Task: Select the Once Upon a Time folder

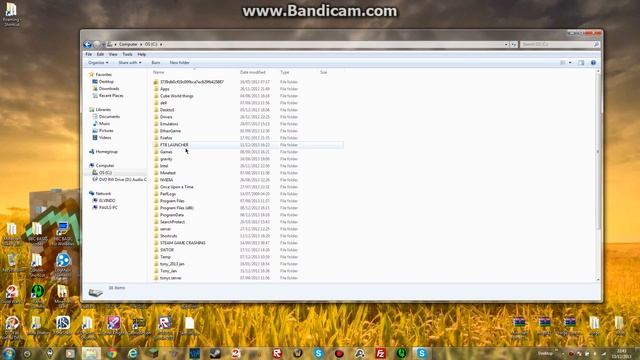Action: pos(176,187)
